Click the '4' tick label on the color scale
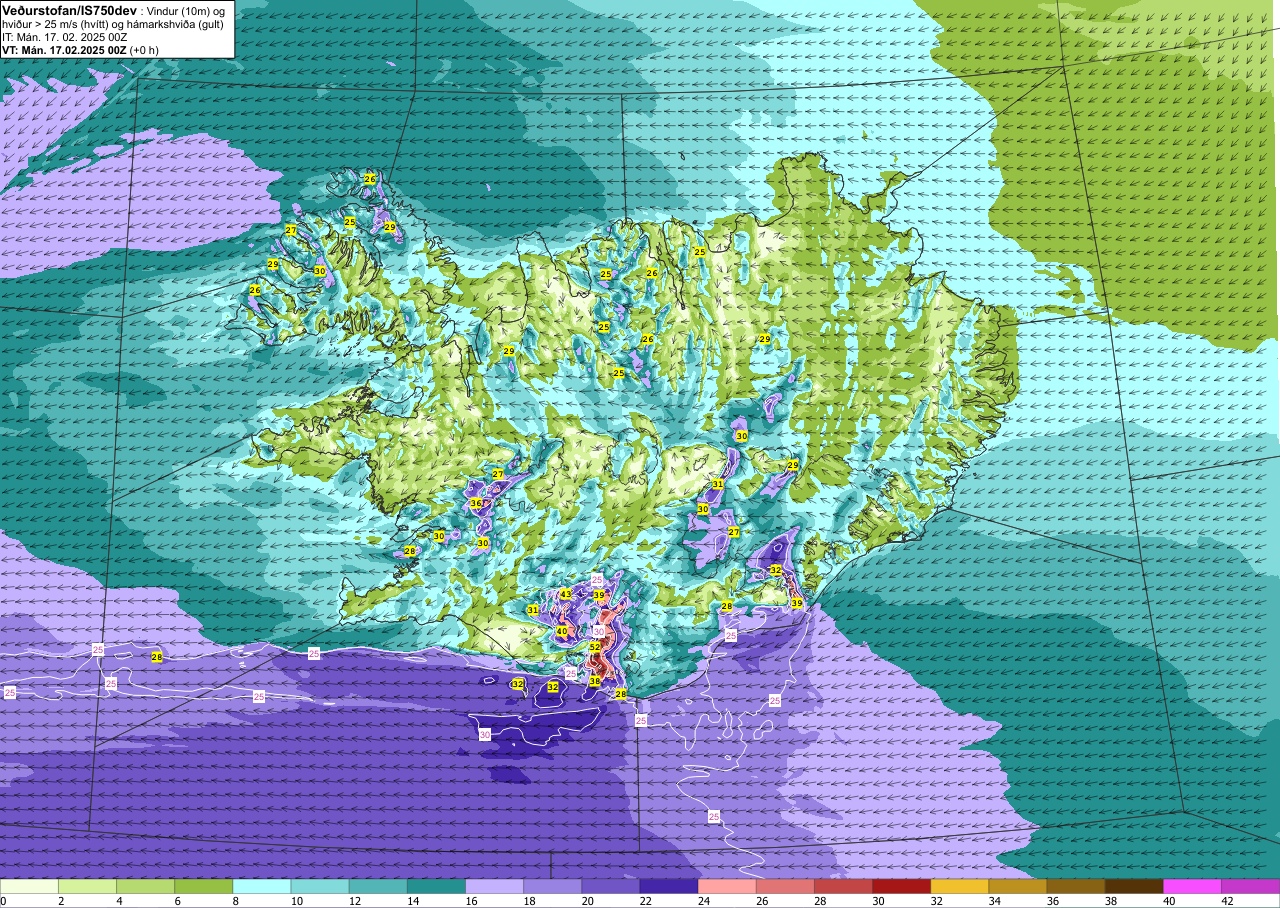The width and height of the screenshot is (1280, 908). pos(117,901)
